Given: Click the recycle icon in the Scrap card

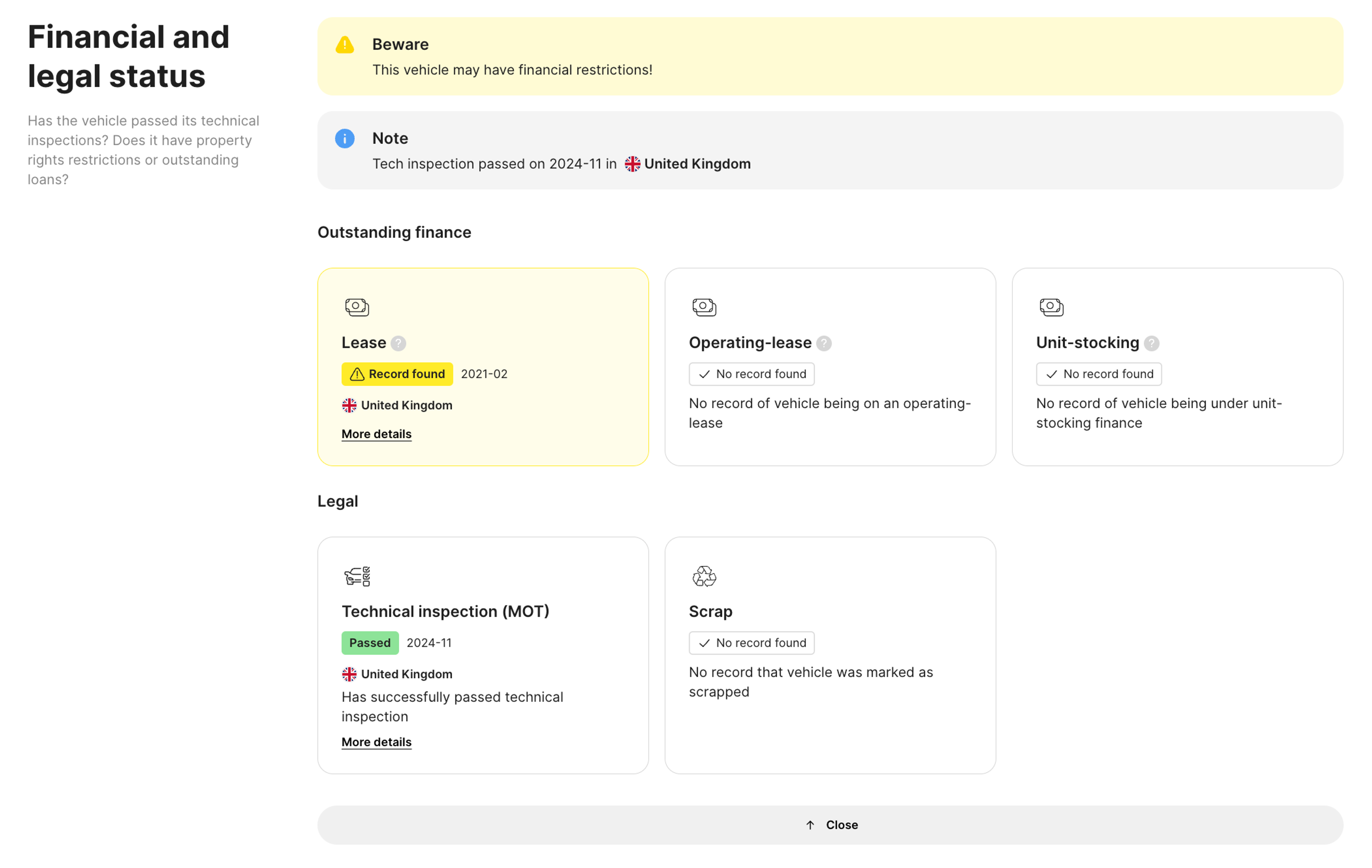Looking at the screenshot, I should click(704, 576).
